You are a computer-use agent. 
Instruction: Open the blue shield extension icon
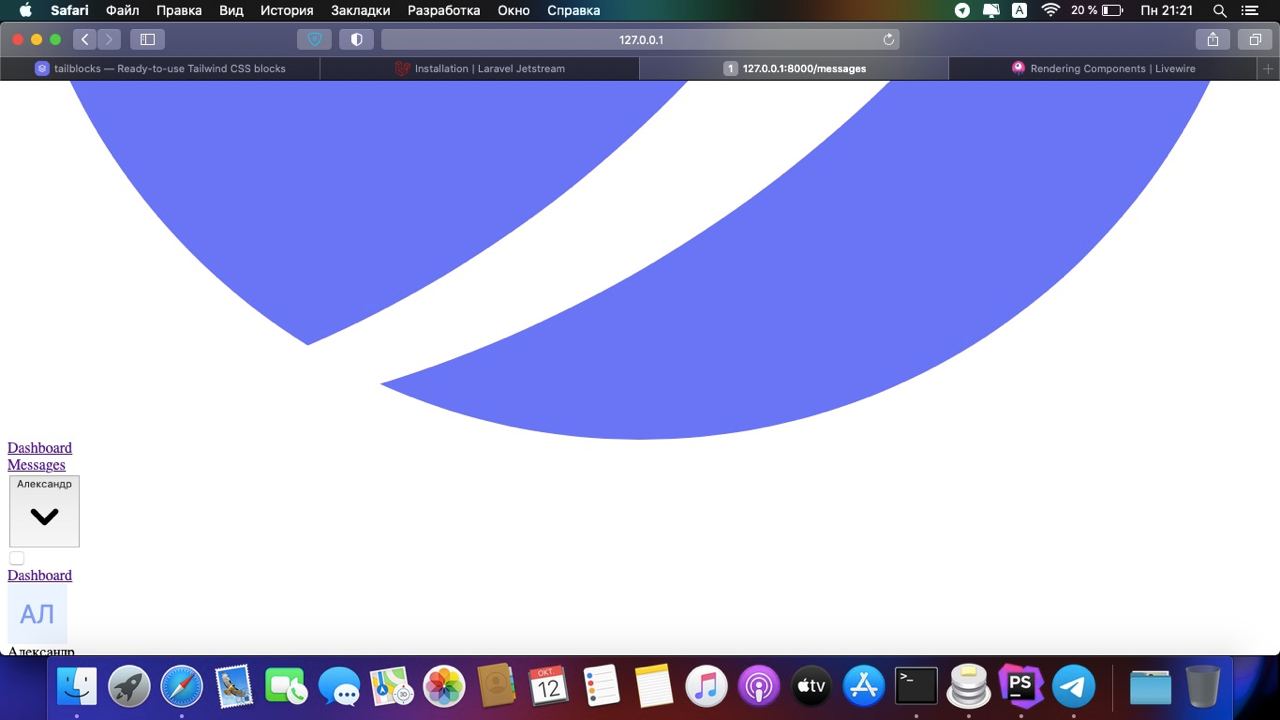point(315,39)
